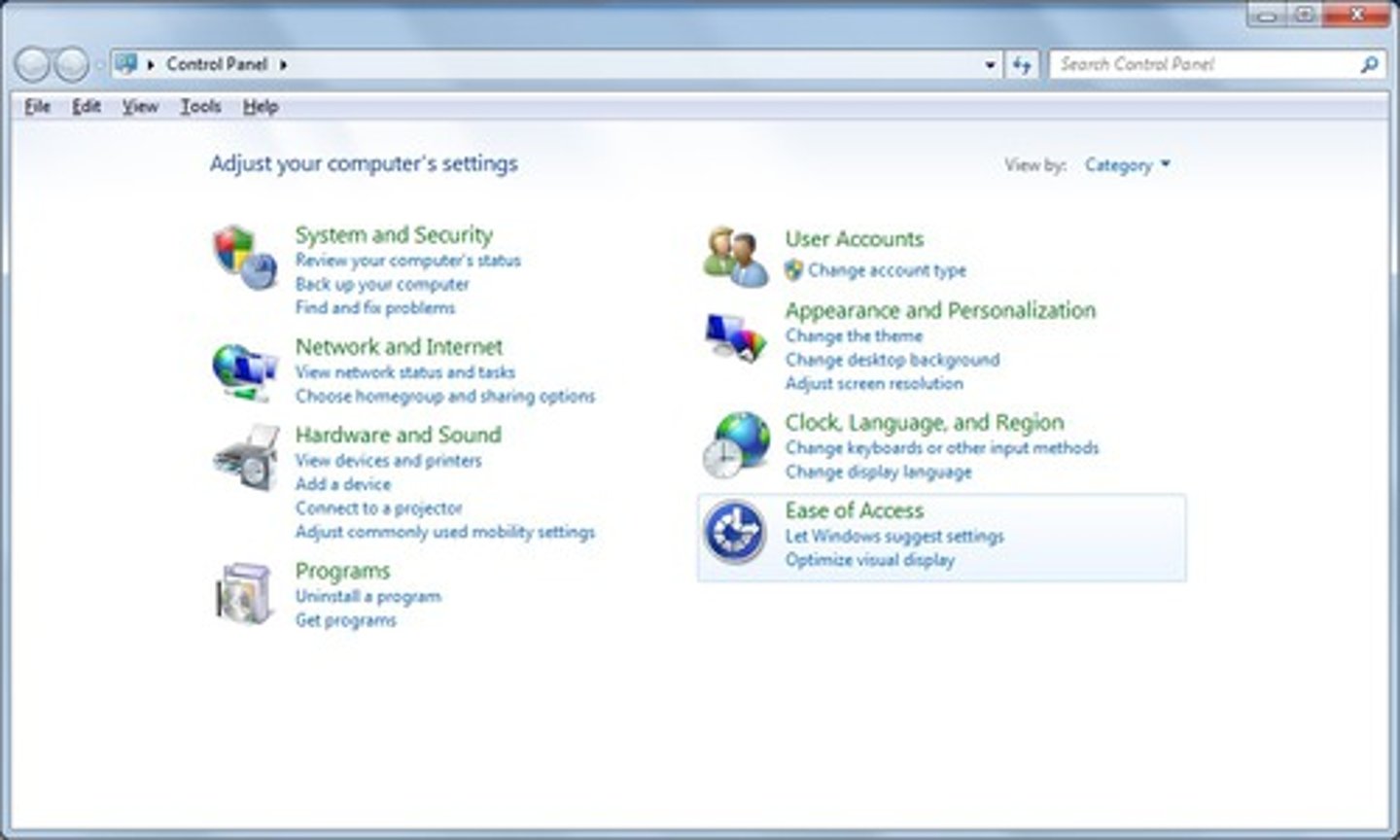Open the address bar history dropdown arrow
The width and height of the screenshot is (1400, 840).
(x=990, y=65)
